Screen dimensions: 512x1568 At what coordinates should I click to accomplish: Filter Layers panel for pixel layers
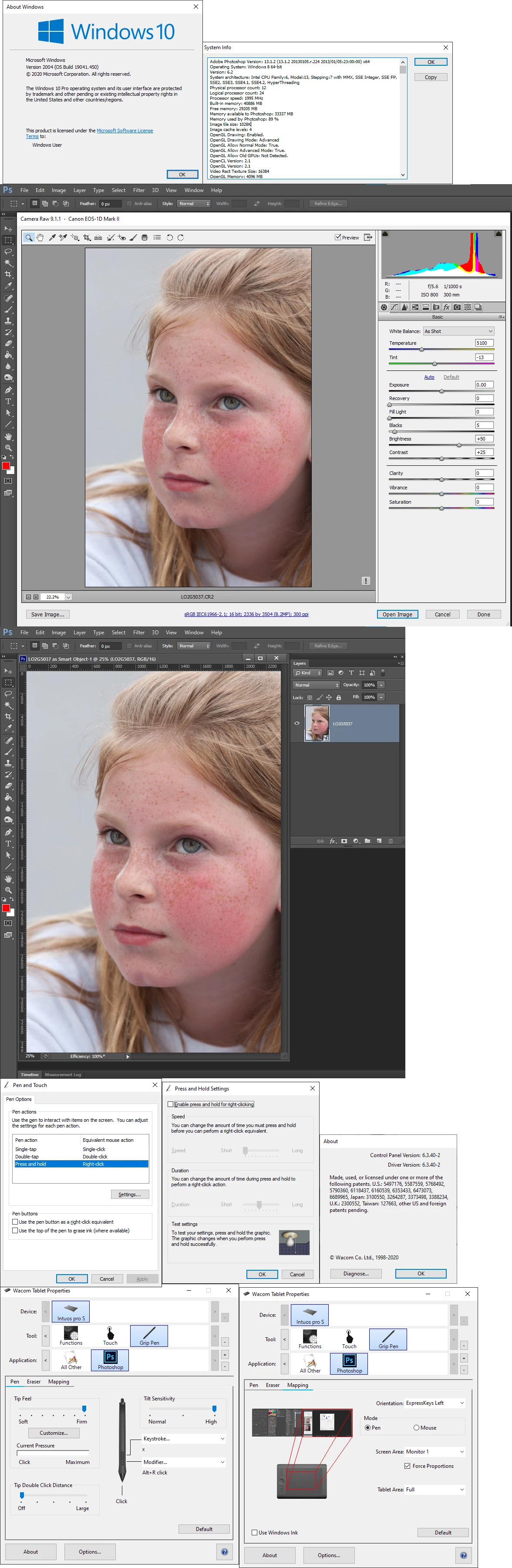click(x=330, y=673)
